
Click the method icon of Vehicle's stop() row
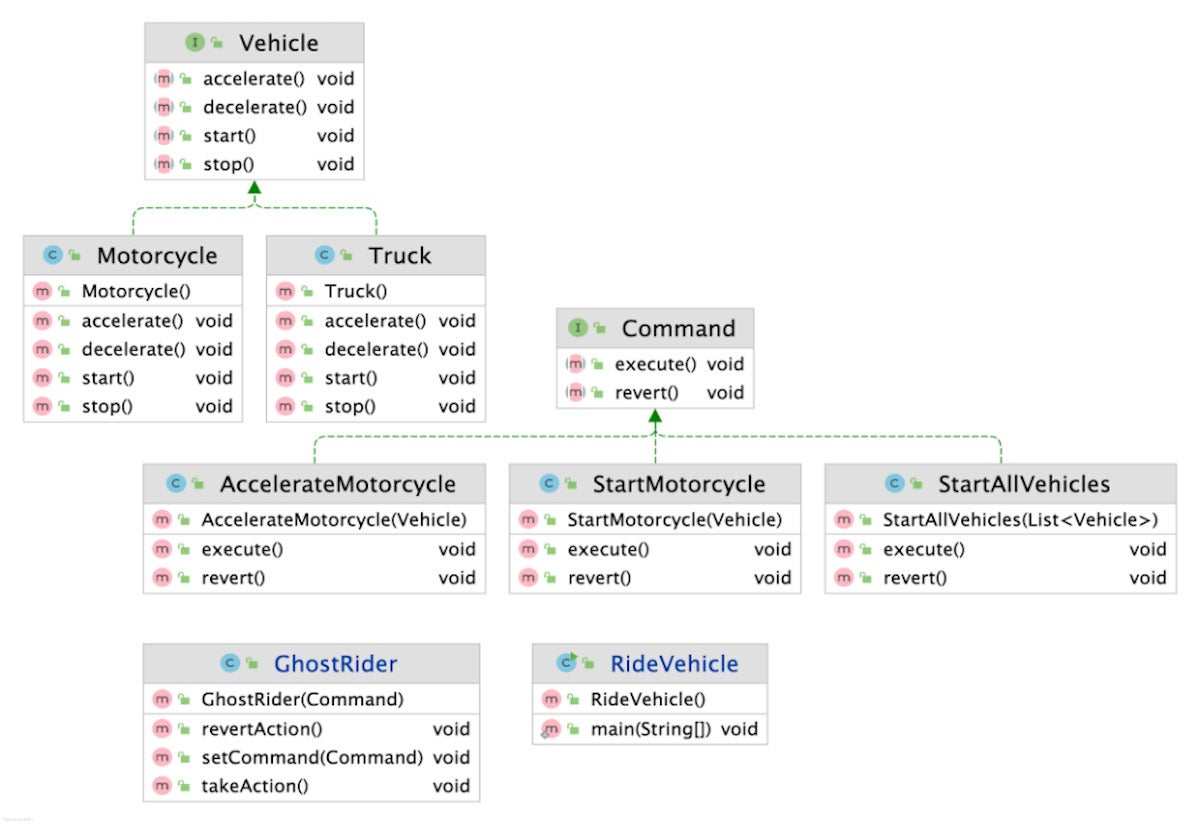[164, 164]
